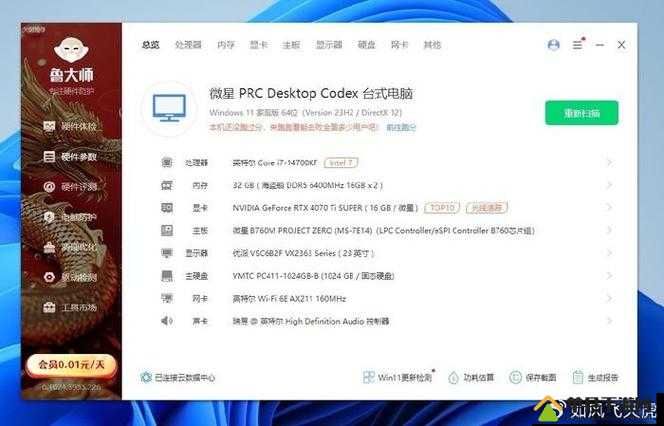Image resolution: width=664 pixels, height=426 pixels.
Task: Click the 已连接云数据中心 status icon
Action: click(146, 377)
